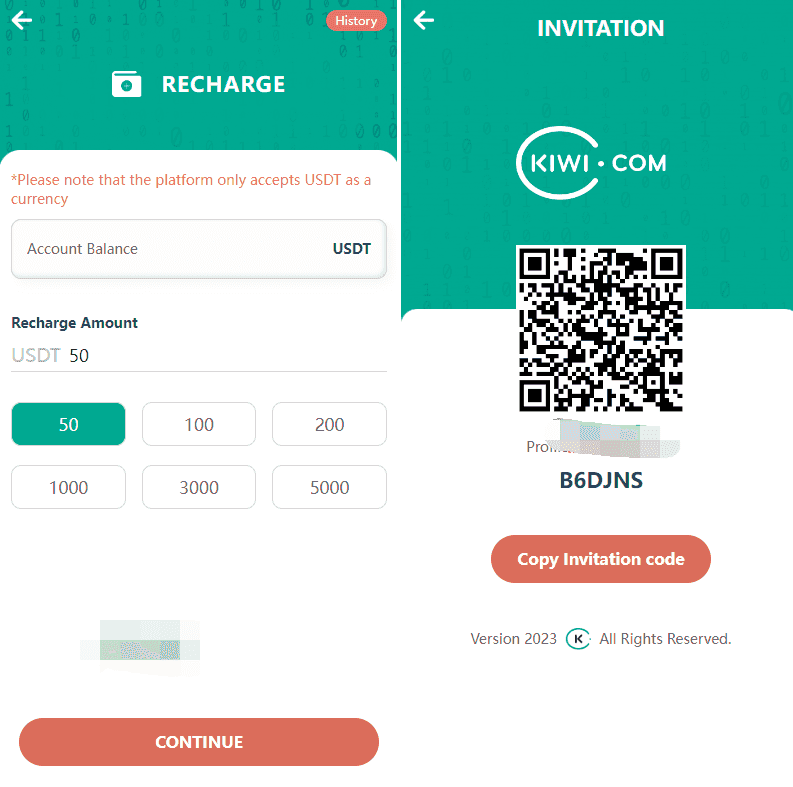Screen dimensions: 793x787
Task: Select the 200 USDT amount
Action: 329,424
